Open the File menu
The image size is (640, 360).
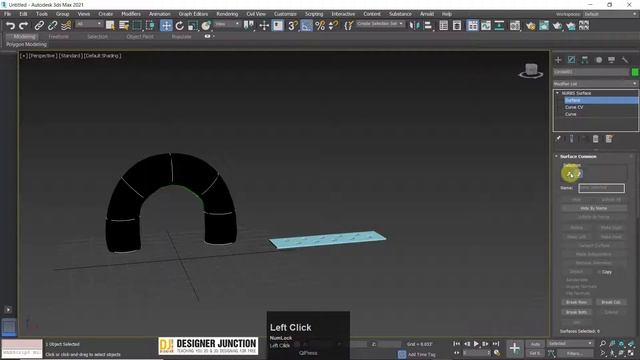(x=7, y=14)
